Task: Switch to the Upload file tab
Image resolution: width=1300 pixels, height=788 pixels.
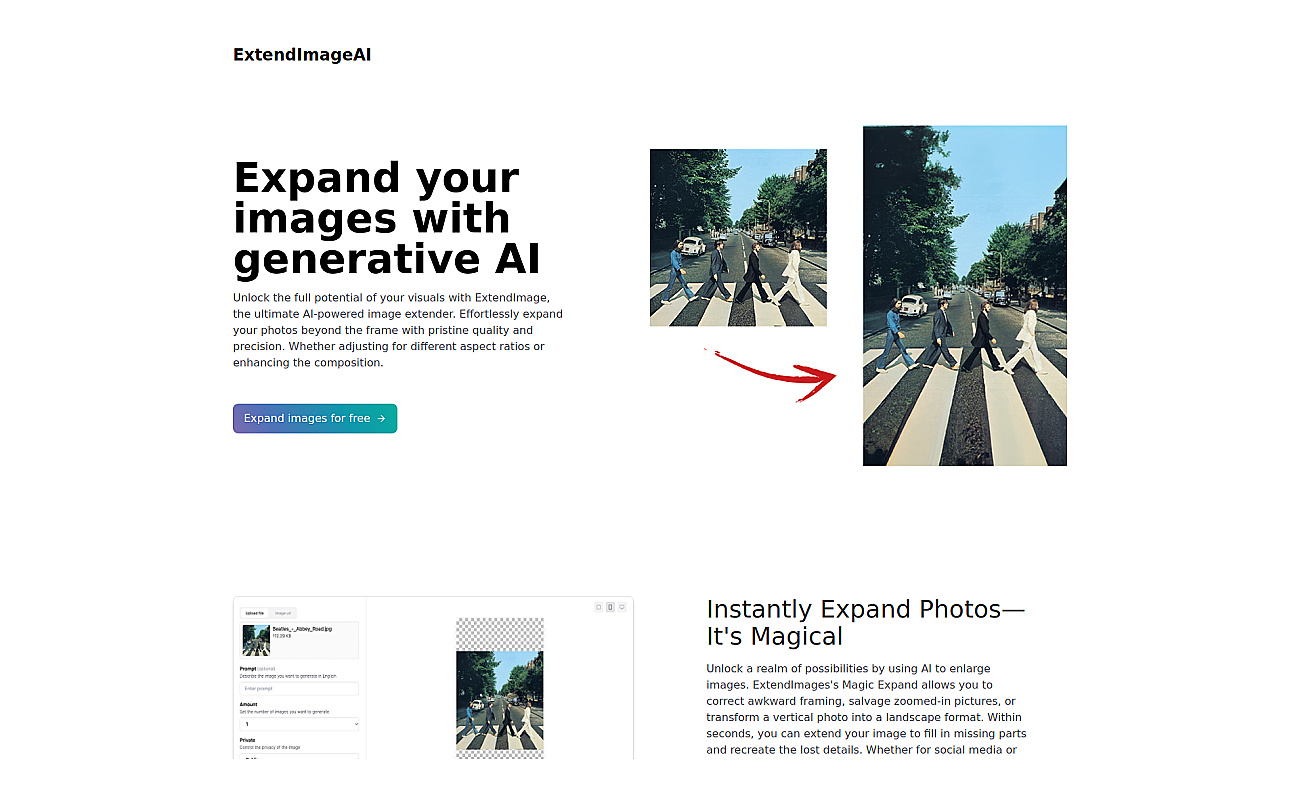Action: 255,613
